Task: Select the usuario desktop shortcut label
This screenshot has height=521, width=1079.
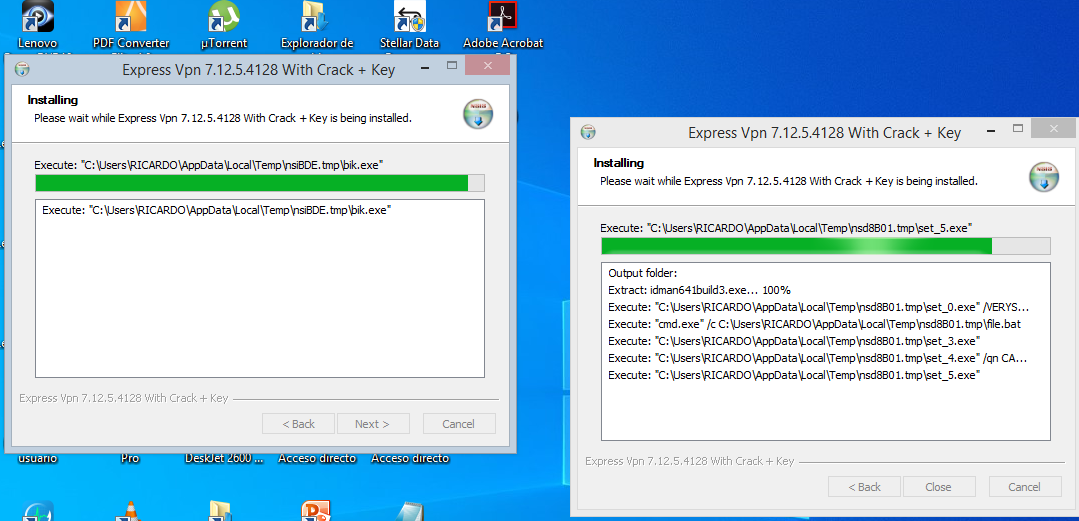Action: click(x=38, y=458)
